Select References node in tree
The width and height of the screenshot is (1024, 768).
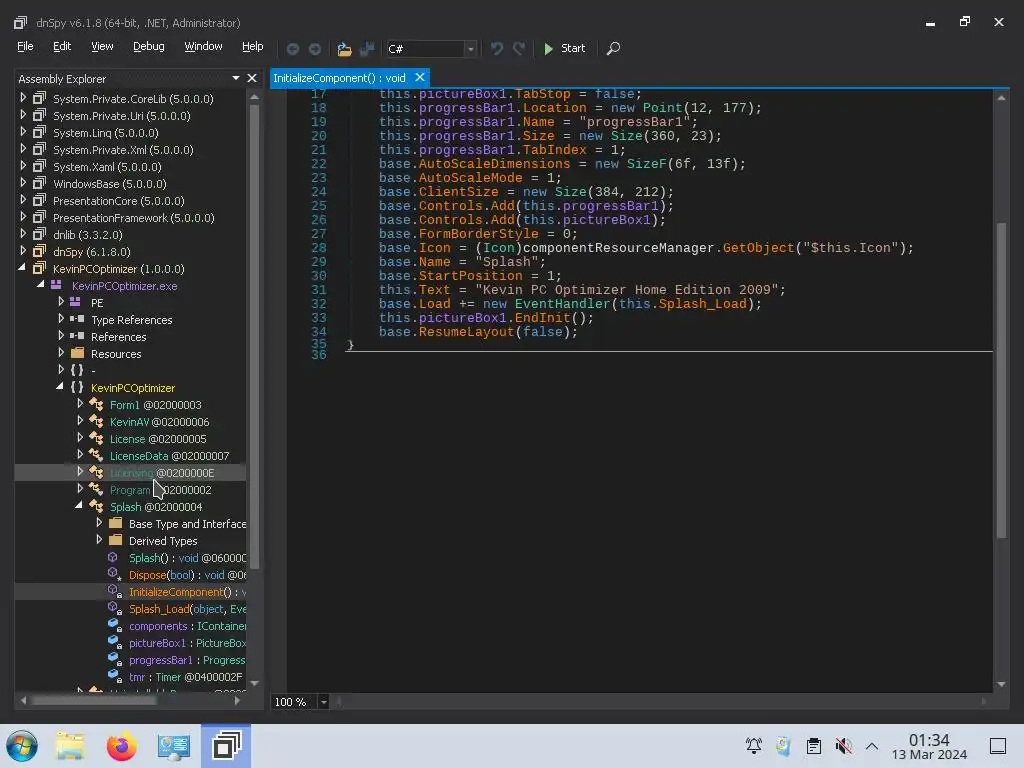[x=118, y=336]
